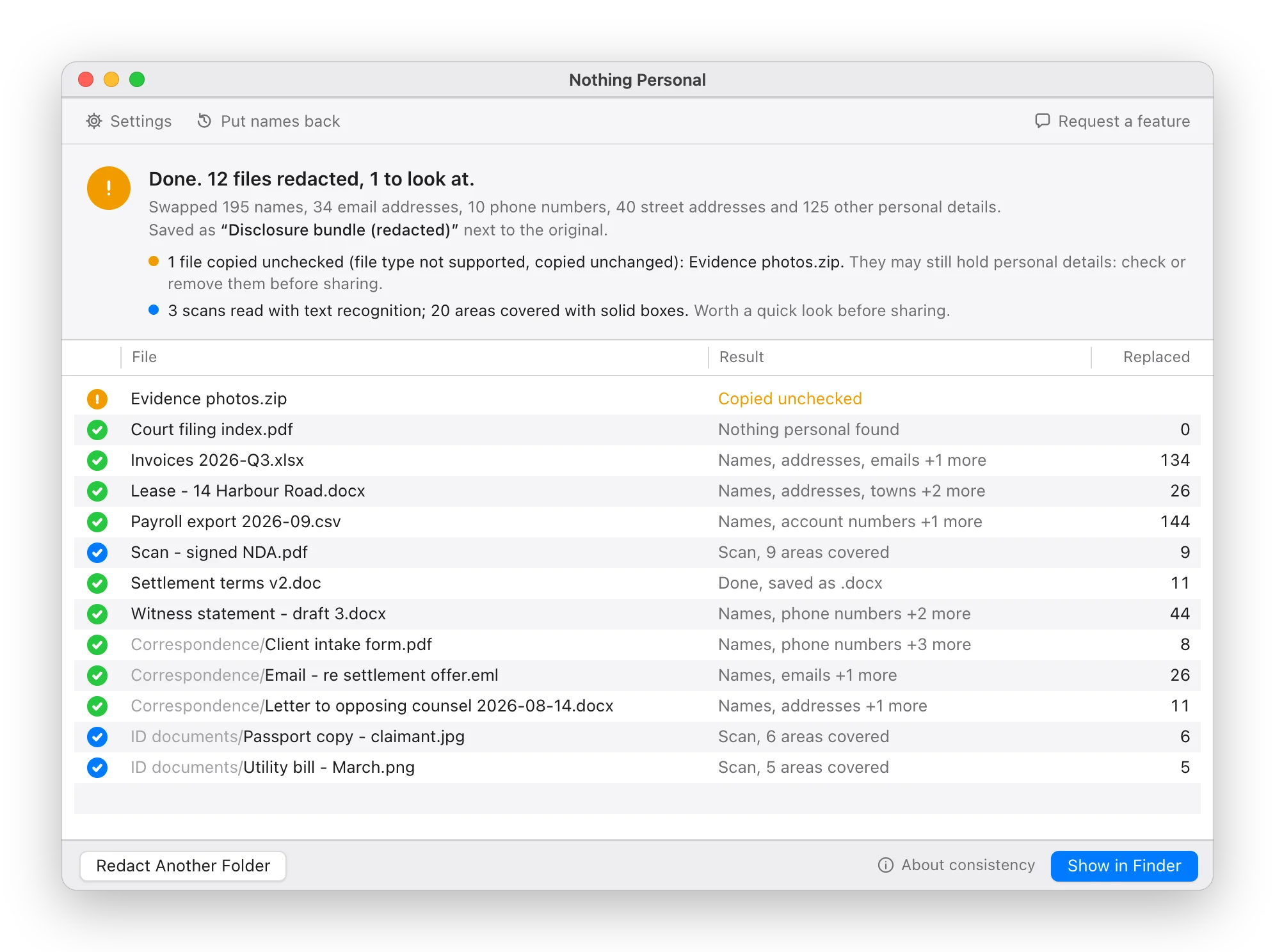1275x952 pixels.
Task: Click the green check for Payroll export 2026-09.csv
Action: [x=97, y=522]
